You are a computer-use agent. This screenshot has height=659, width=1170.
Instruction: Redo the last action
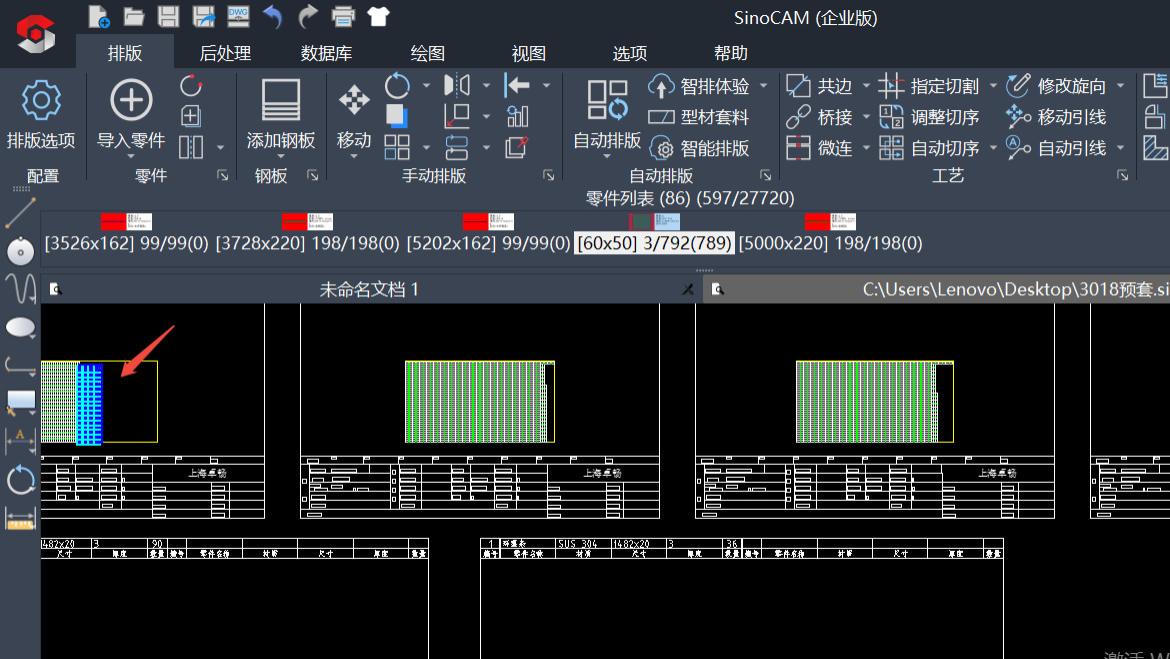point(307,16)
